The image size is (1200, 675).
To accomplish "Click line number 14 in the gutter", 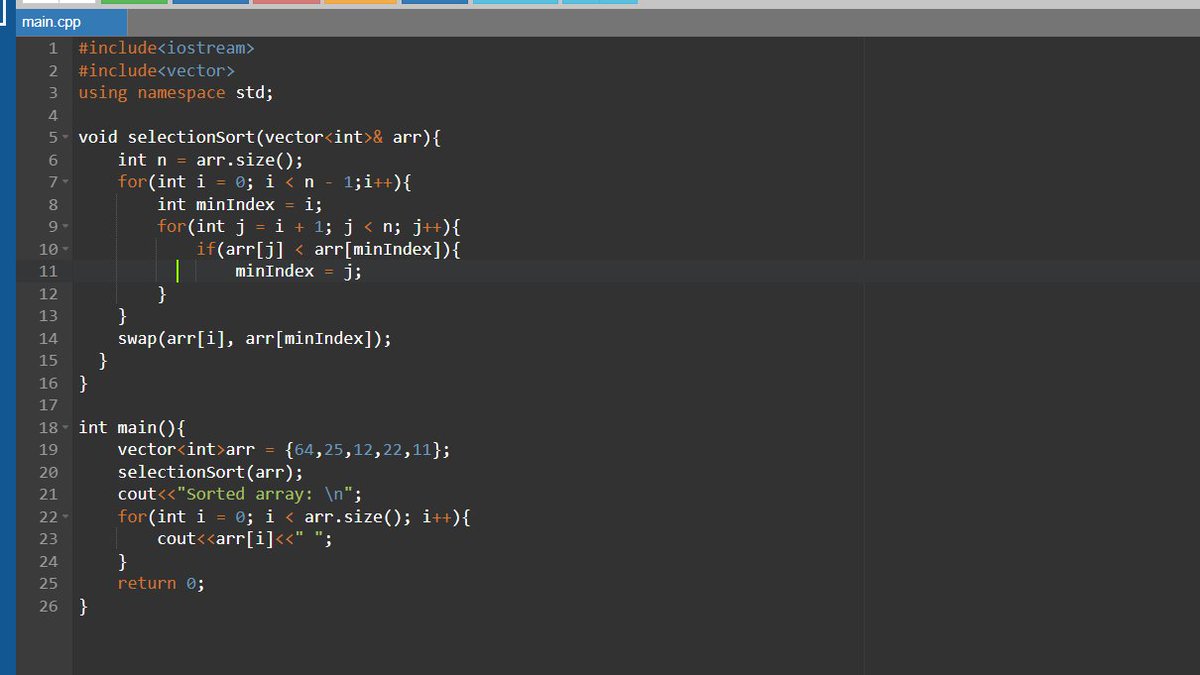I will click(x=48, y=338).
